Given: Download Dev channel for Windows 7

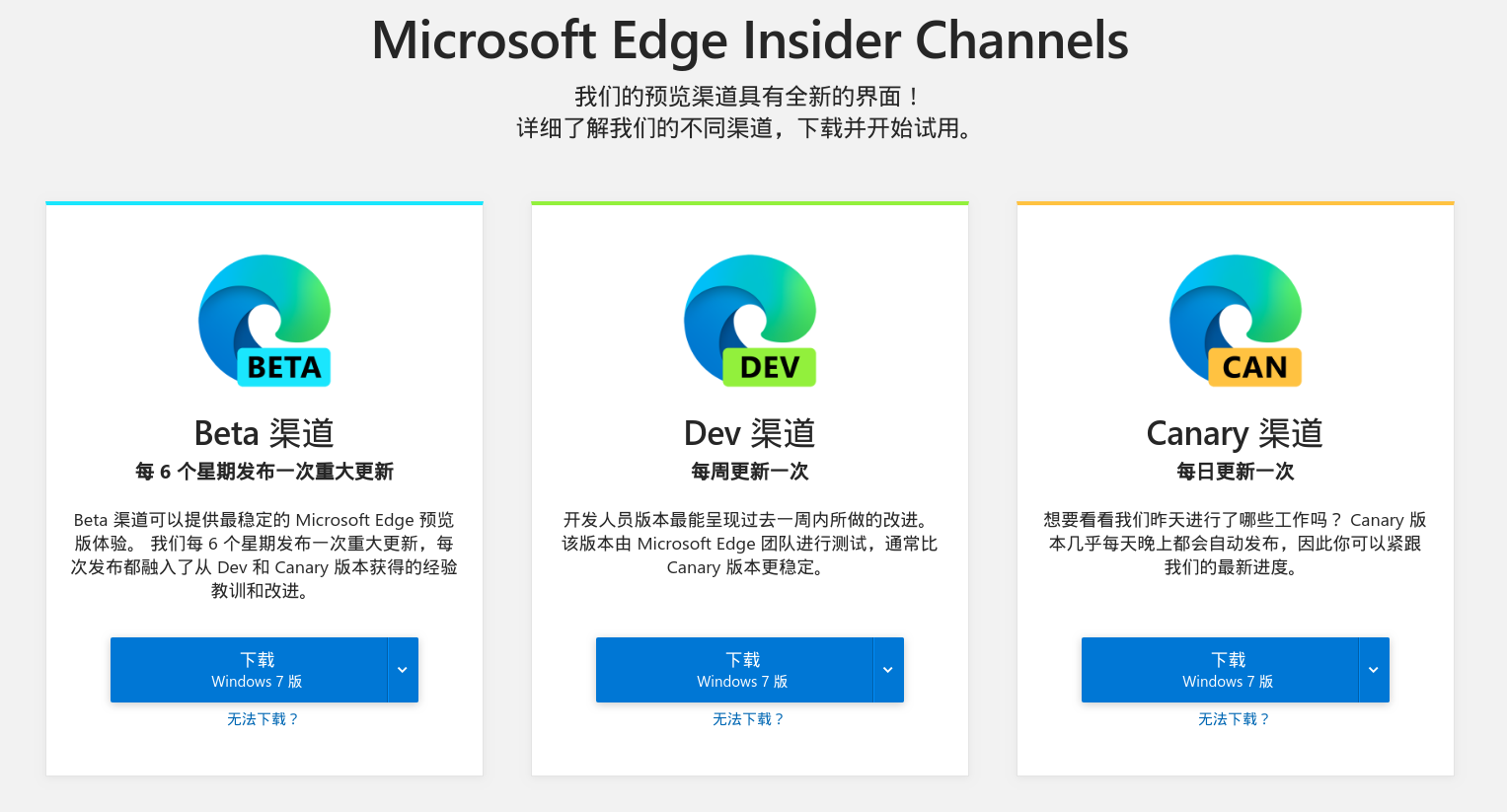Looking at the screenshot, I should [734, 670].
